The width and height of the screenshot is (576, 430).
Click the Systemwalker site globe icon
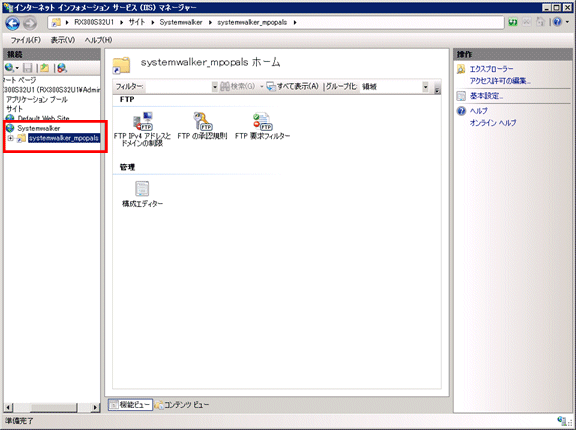(10, 128)
